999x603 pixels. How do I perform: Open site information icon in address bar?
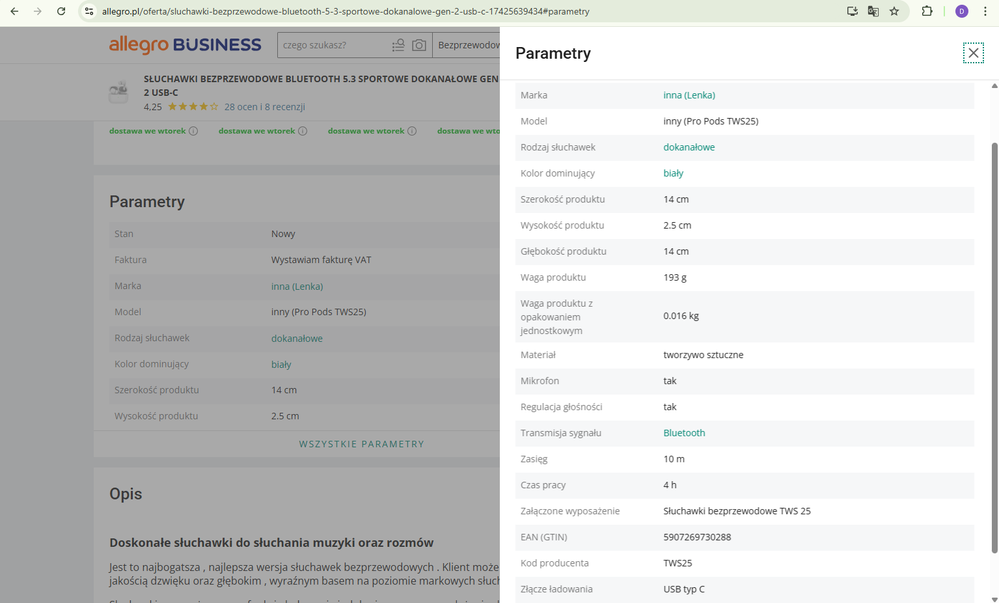coord(88,11)
